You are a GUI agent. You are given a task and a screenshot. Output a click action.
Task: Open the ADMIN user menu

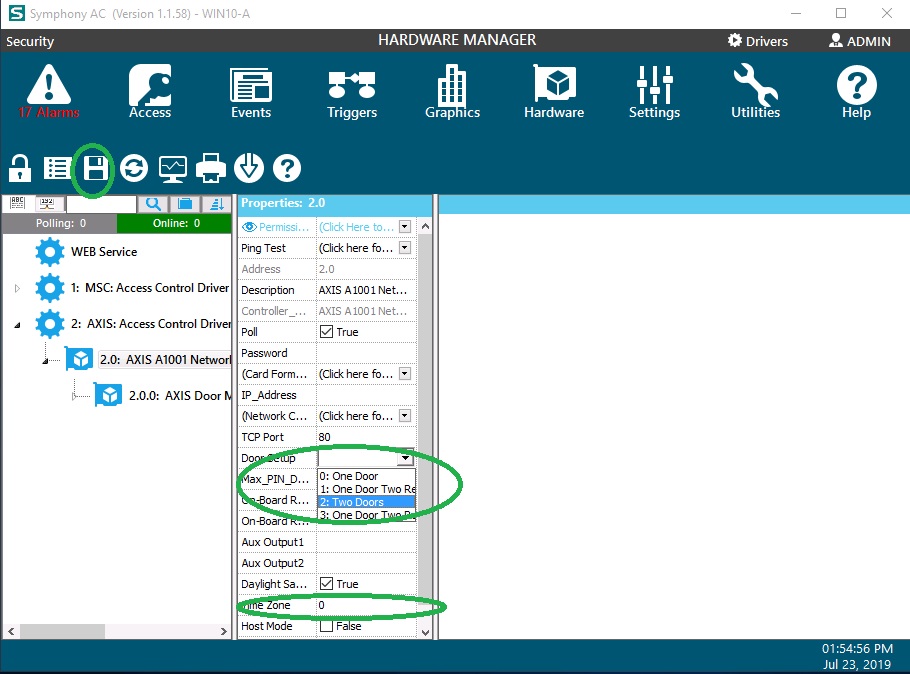tap(860, 41)
